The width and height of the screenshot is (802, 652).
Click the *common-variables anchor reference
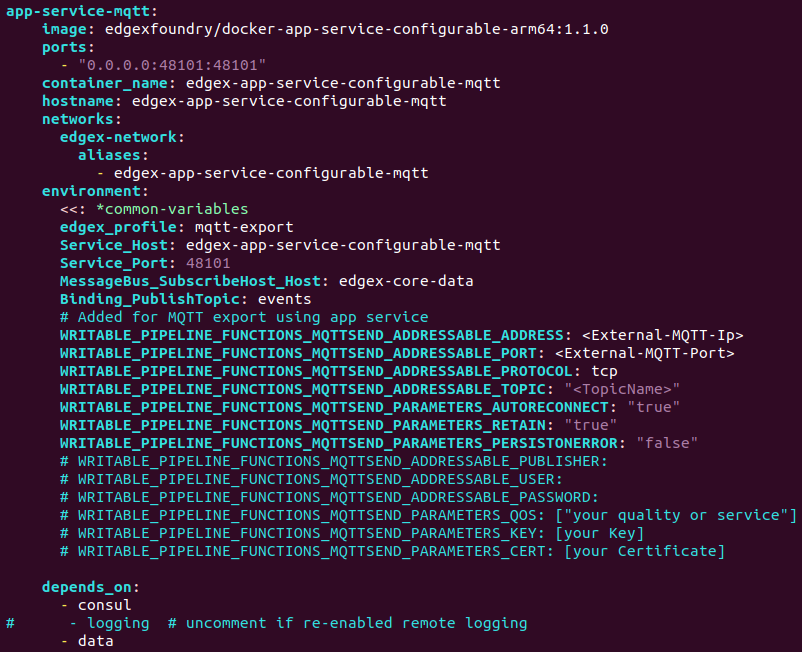tap(172, 209)
